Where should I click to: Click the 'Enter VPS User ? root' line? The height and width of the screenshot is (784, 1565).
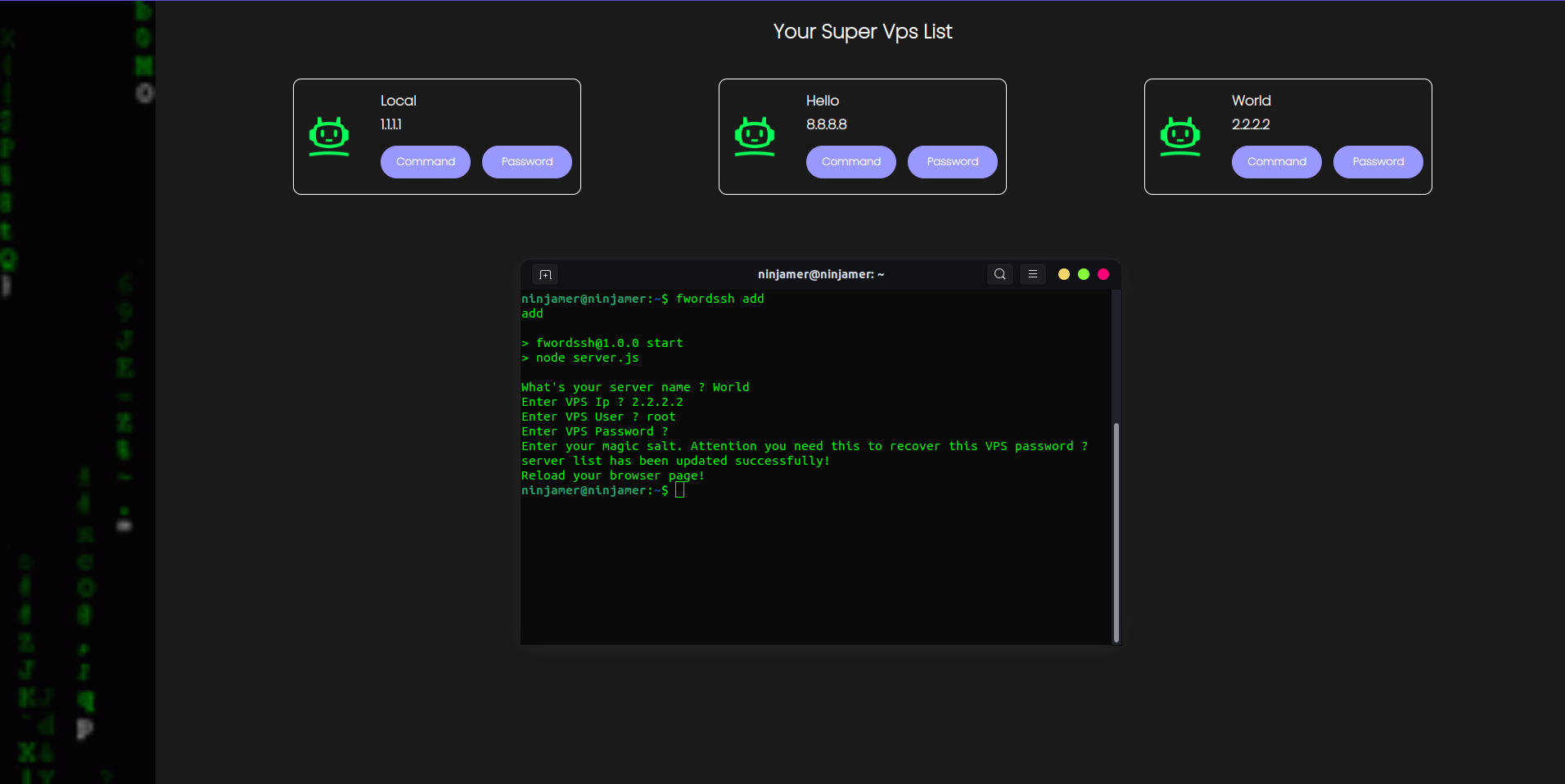(x=598, y=417)
